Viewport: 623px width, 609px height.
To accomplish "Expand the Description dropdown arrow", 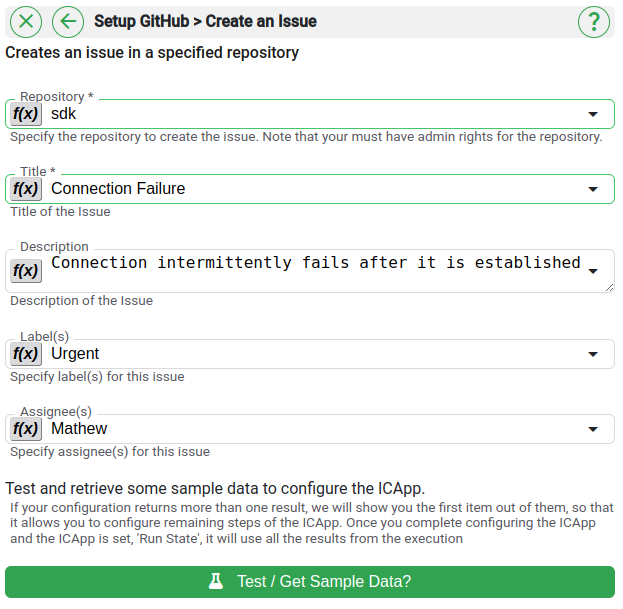I will click(593, 271).
